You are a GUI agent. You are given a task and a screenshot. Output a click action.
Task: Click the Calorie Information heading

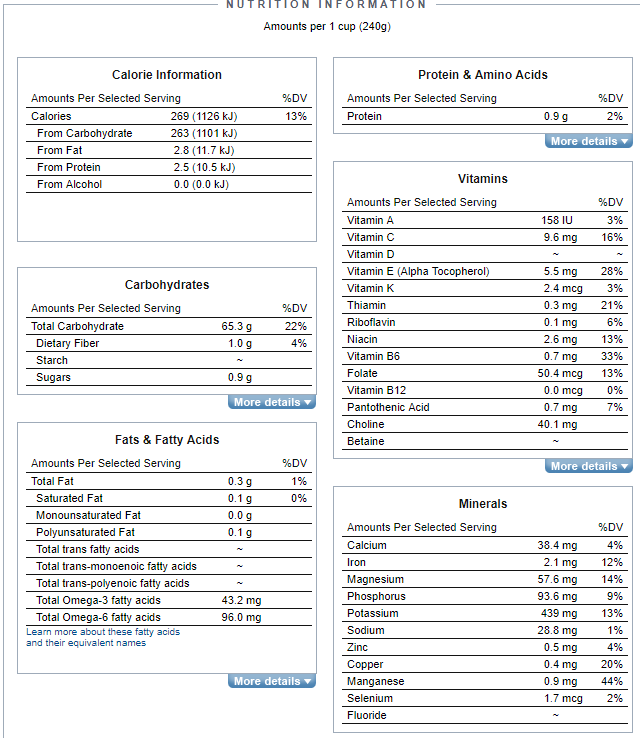(x=167, y=75)
